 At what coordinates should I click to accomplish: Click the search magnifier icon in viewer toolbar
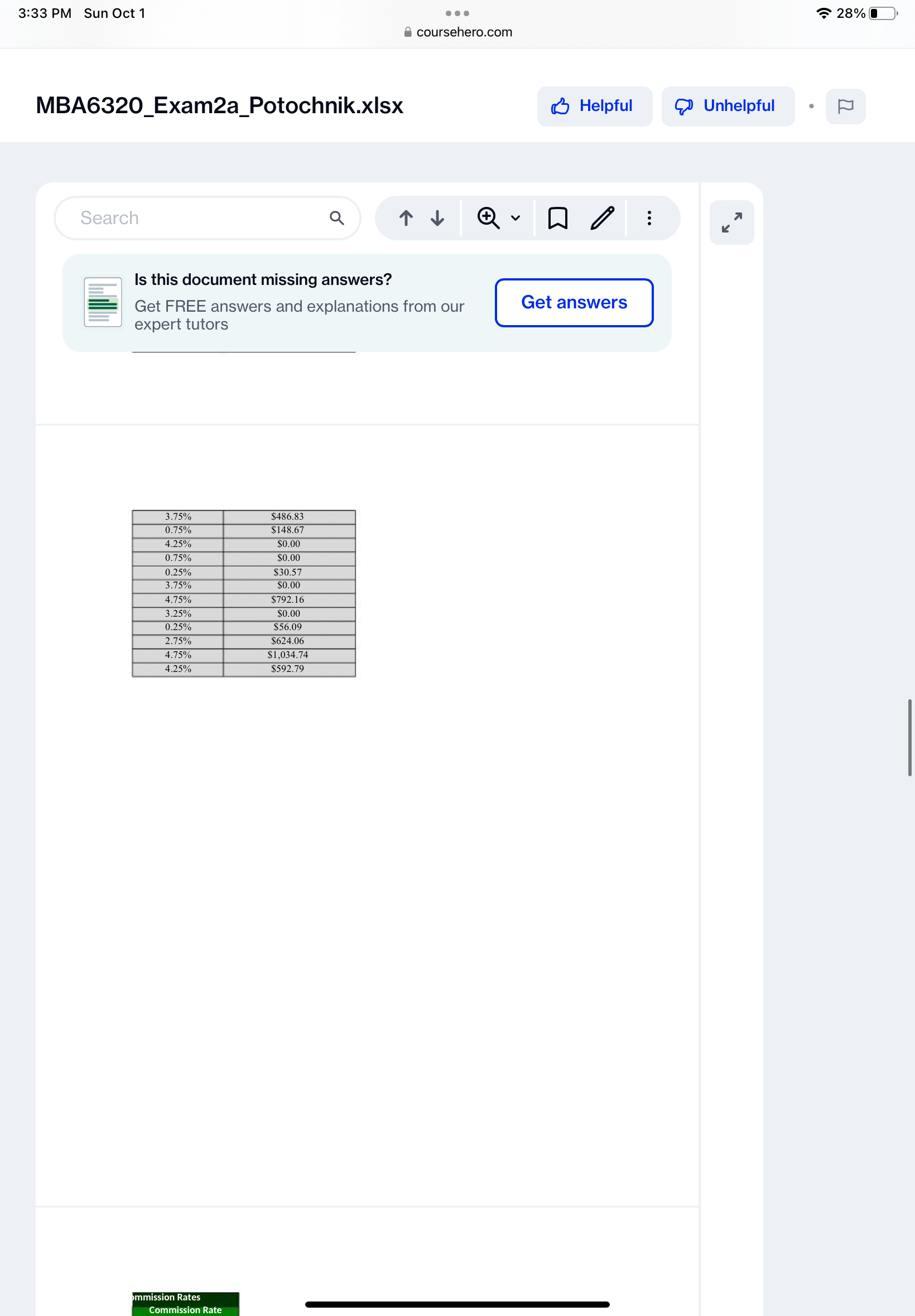point(336,217)
